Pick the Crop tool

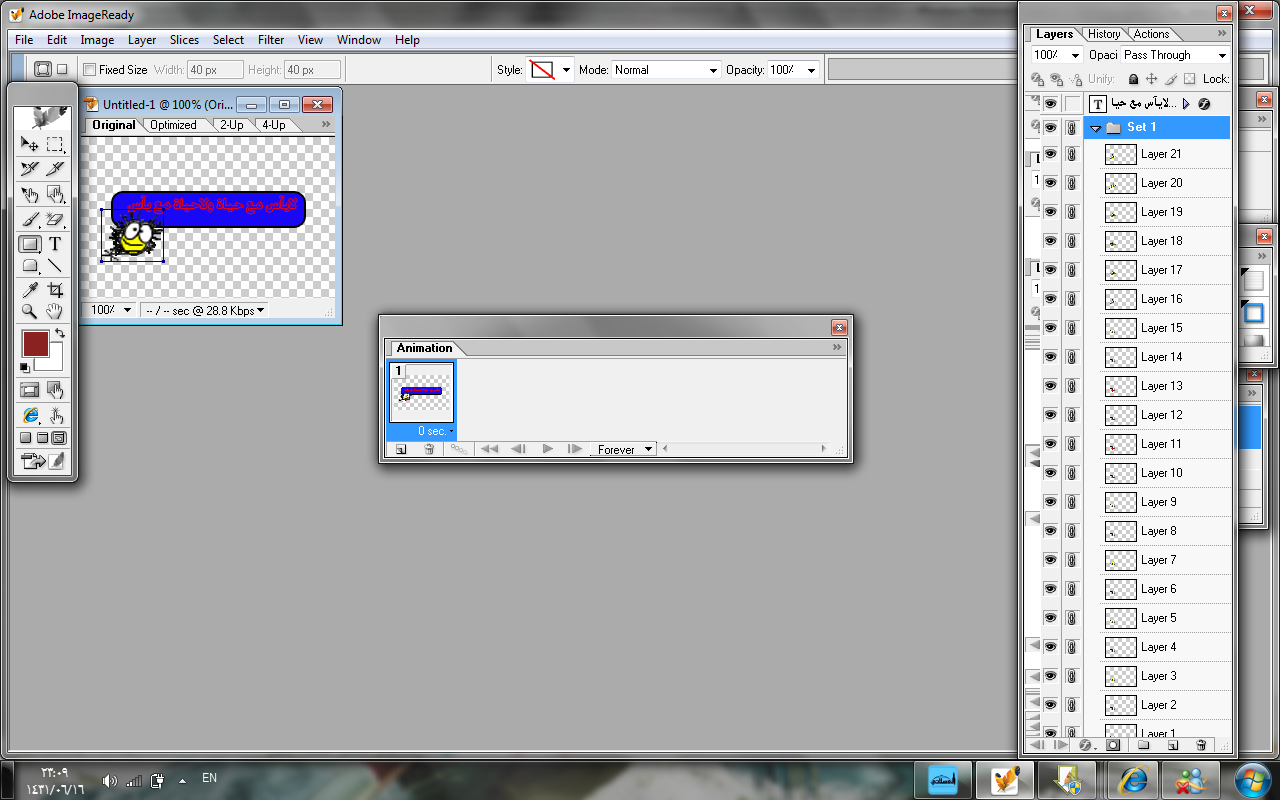click(x=55, y=290)
